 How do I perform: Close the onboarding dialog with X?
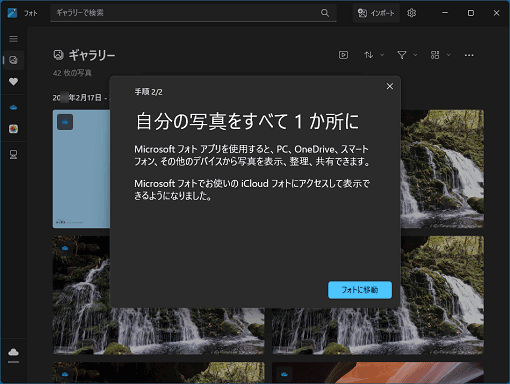390,86
